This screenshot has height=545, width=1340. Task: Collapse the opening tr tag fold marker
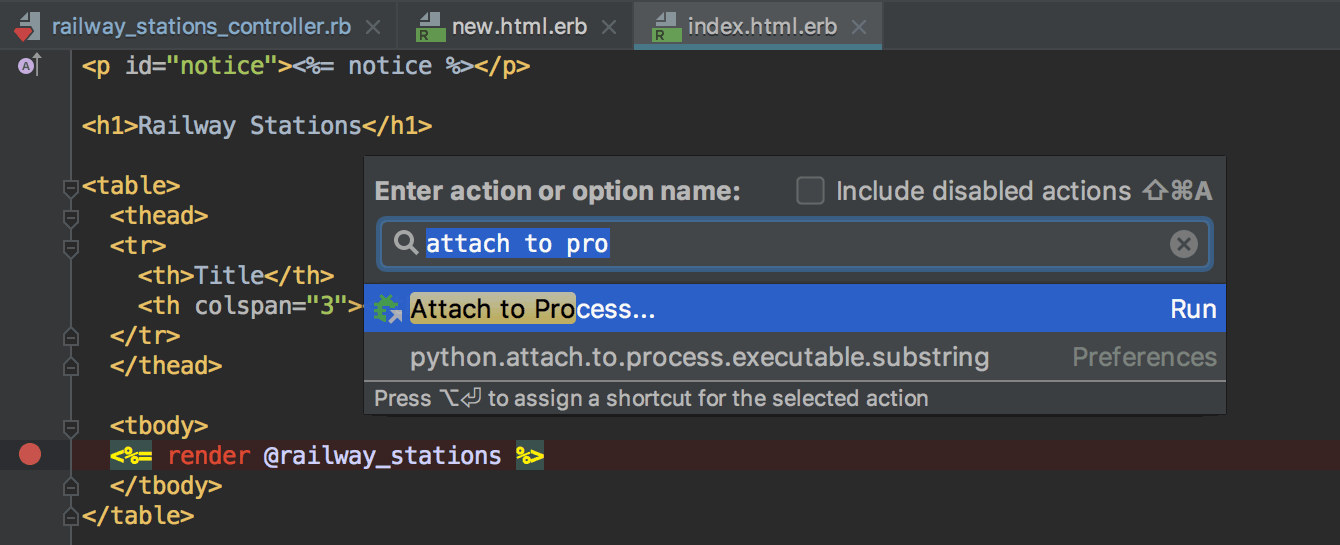pyautogui.click(x=70, y=247)
